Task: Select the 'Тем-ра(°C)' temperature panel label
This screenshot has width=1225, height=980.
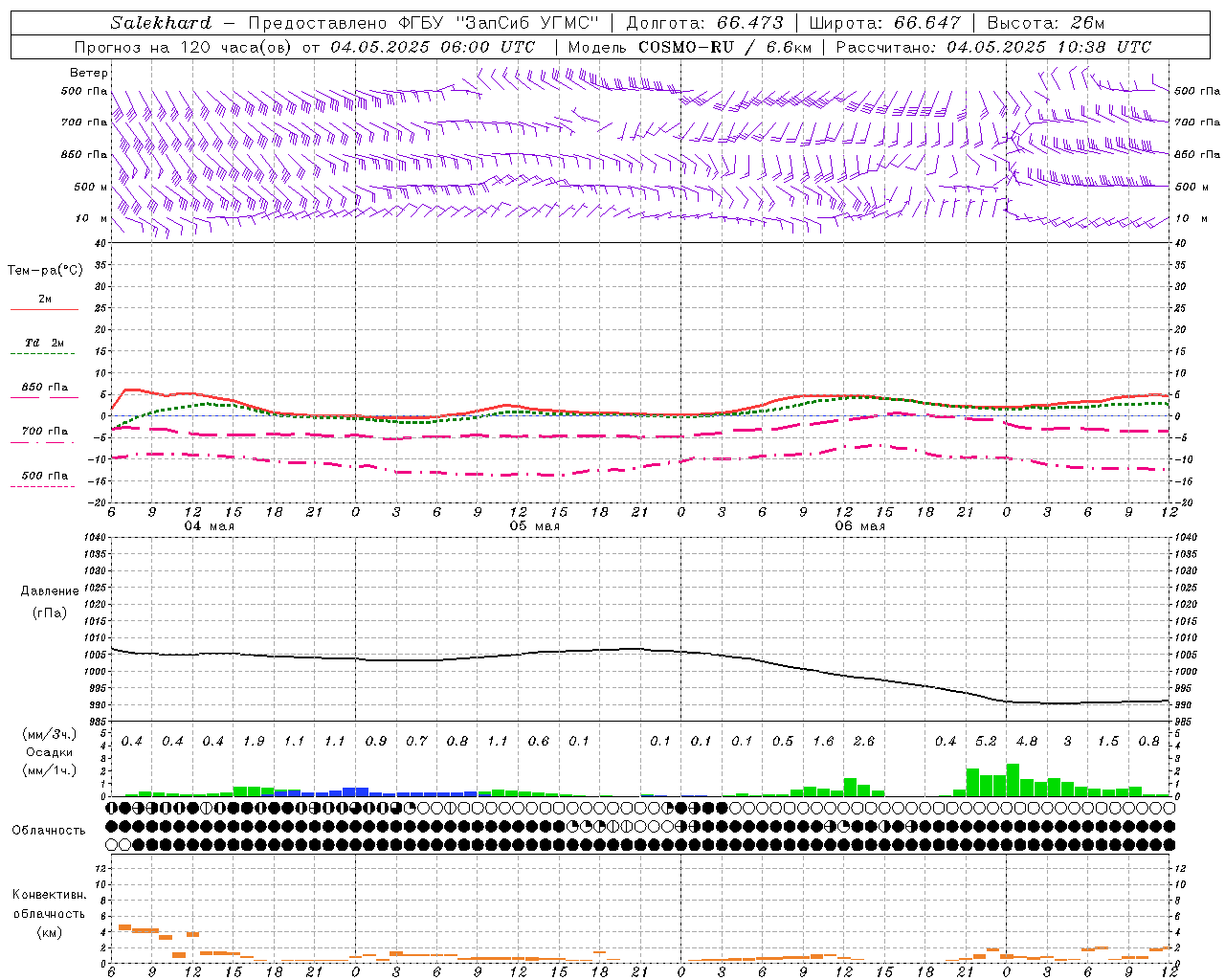Action: 45,270
